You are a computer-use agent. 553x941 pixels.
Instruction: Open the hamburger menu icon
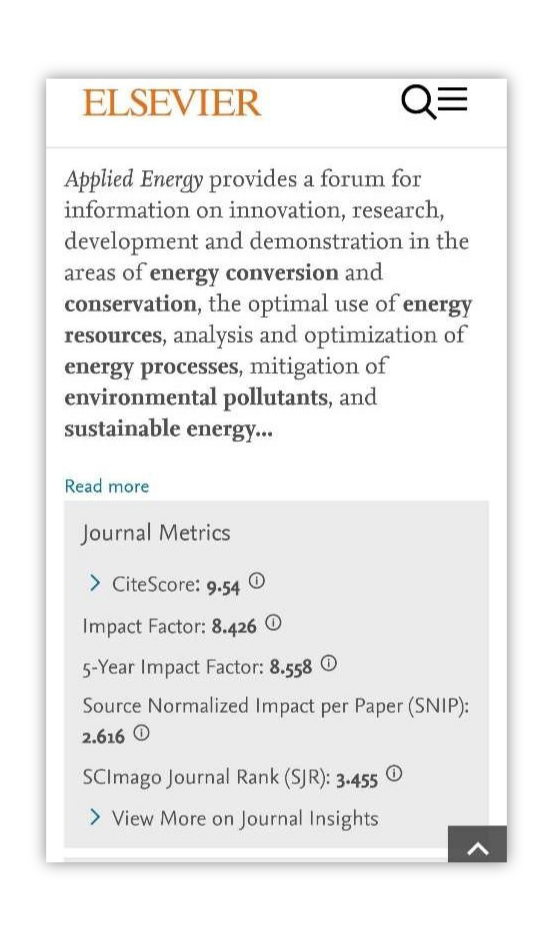tap(454, 99)
